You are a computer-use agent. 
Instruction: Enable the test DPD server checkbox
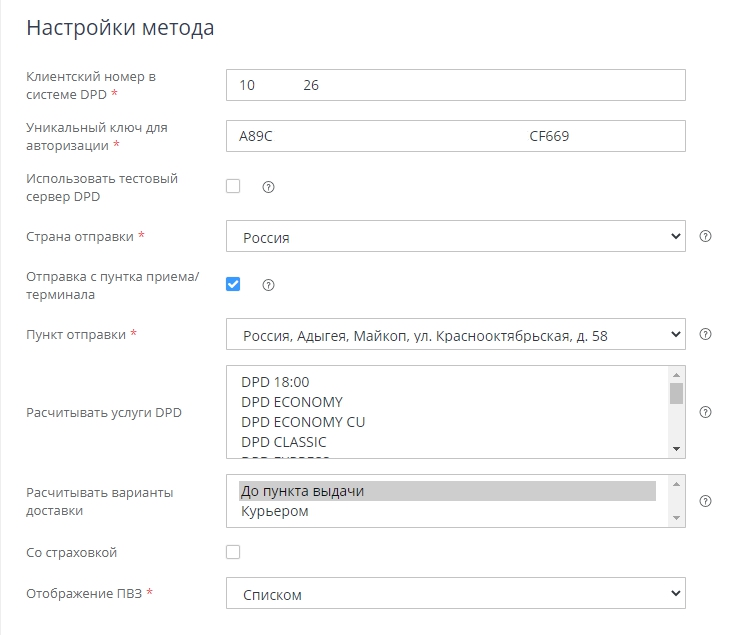(x=233, y=186)
